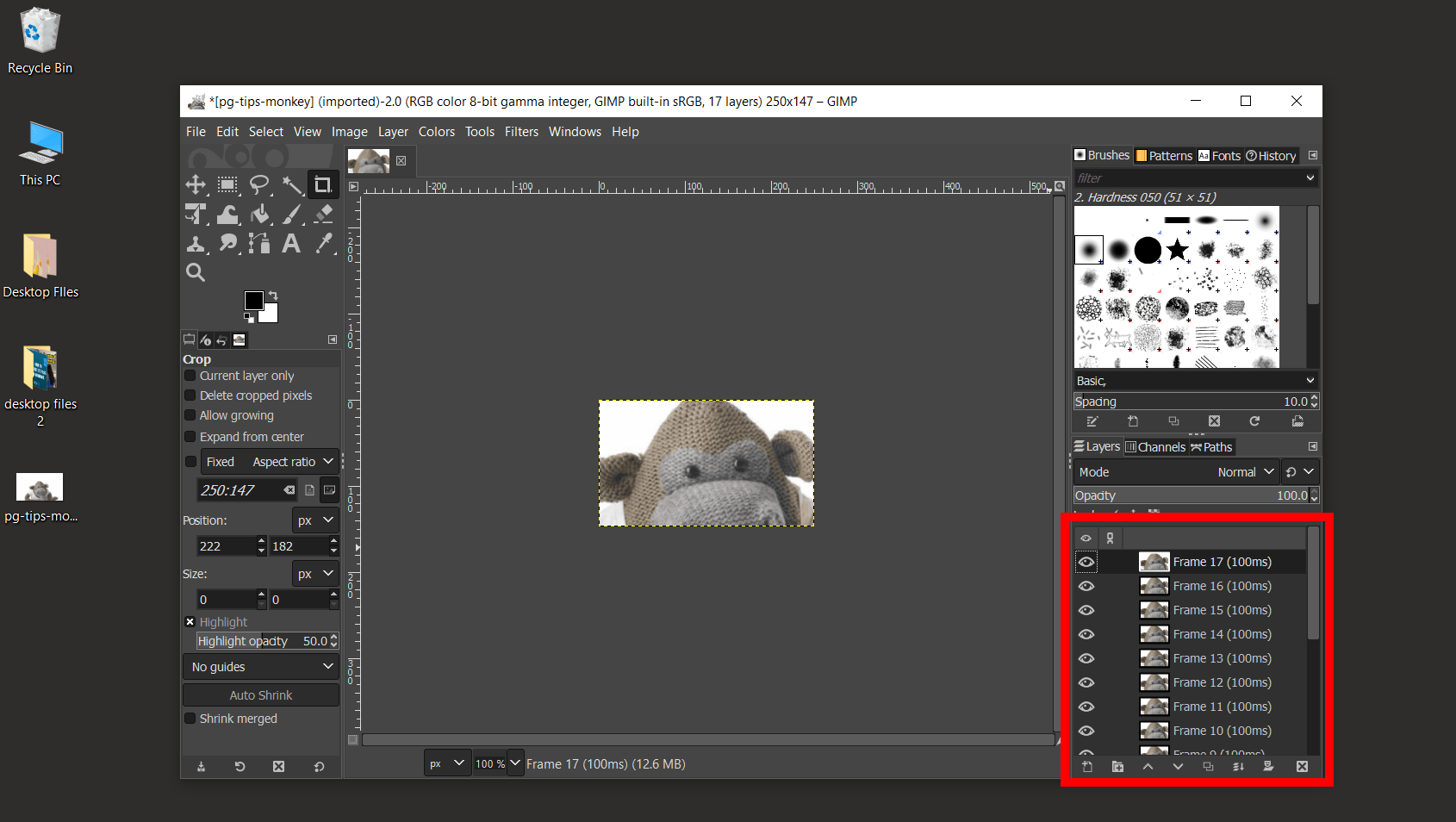Choose the Bucket Fill tool
Screen dimensions: 1456x822
(260, 215)
